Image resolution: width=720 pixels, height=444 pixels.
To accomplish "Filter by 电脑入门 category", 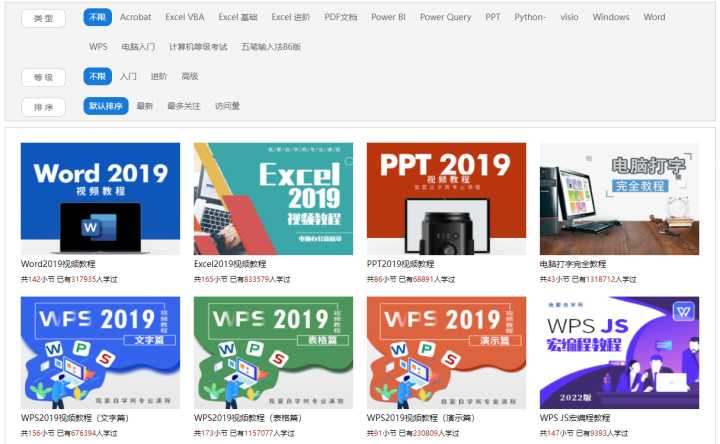I will (x=138, y=46).
